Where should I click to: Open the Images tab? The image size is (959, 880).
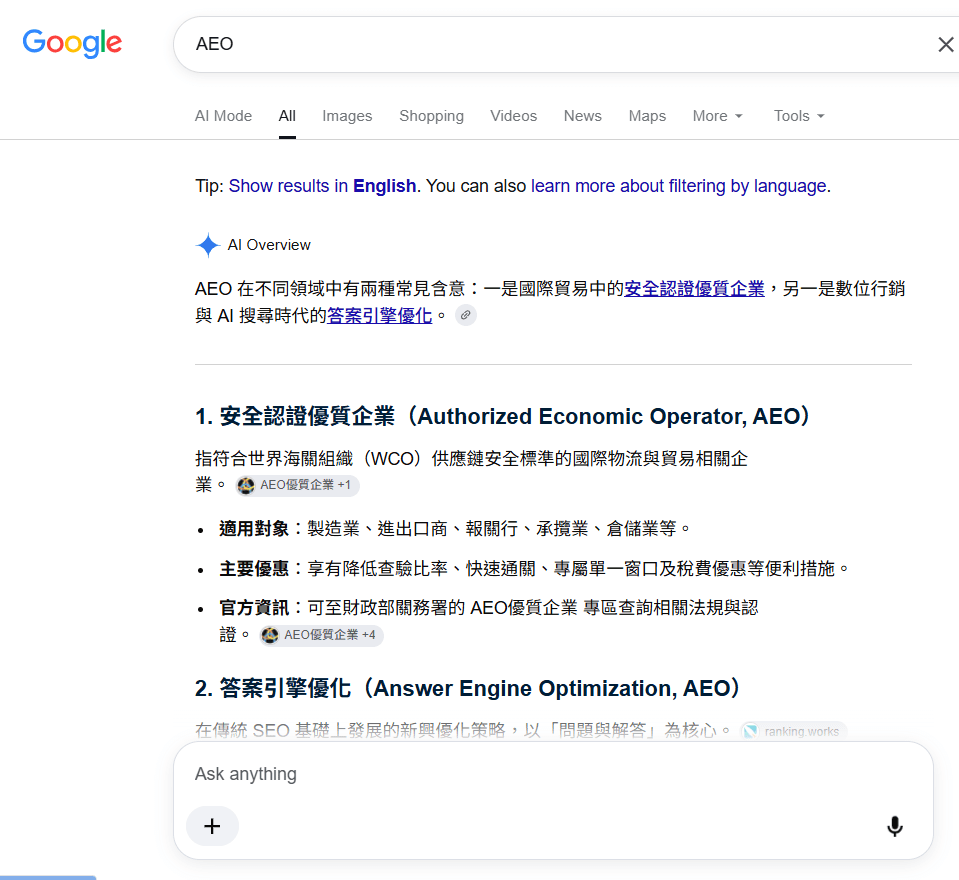pyautogui.click(x=347, y=116)
